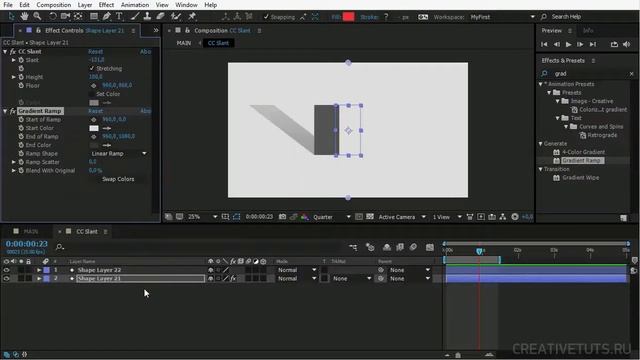Collapse the CC Slant effect group
This screenshot has height=360, width=640.
[x=5, y=51]
